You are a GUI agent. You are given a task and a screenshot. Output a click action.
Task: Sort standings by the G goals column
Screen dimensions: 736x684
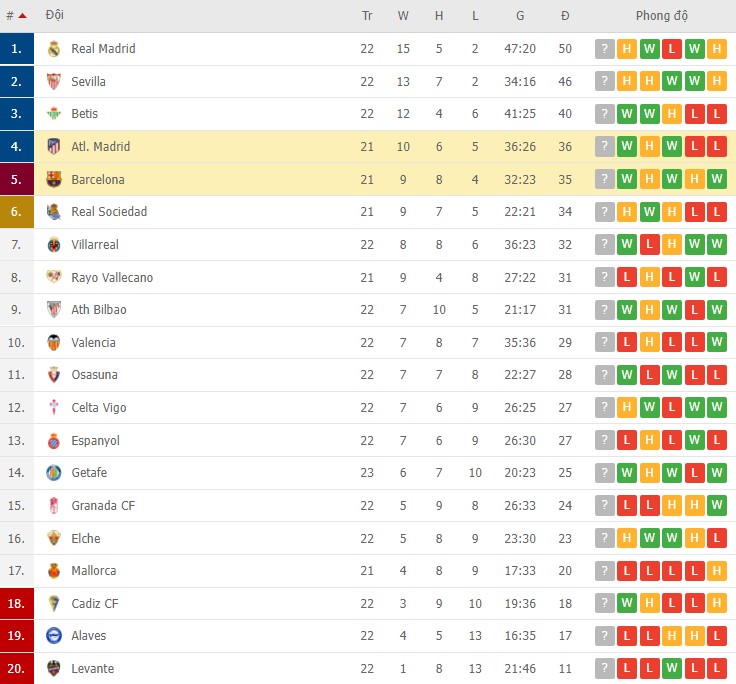coord(520,16)
